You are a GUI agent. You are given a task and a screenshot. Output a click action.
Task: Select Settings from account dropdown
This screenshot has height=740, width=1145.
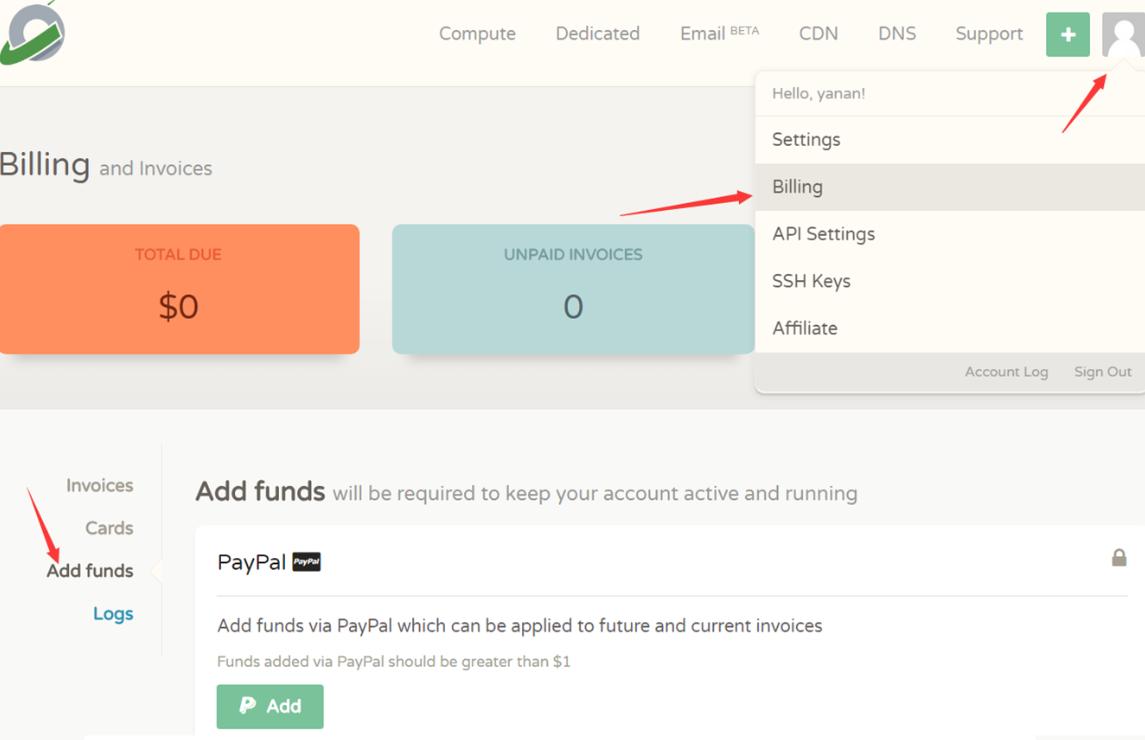(x=806, y=140)
